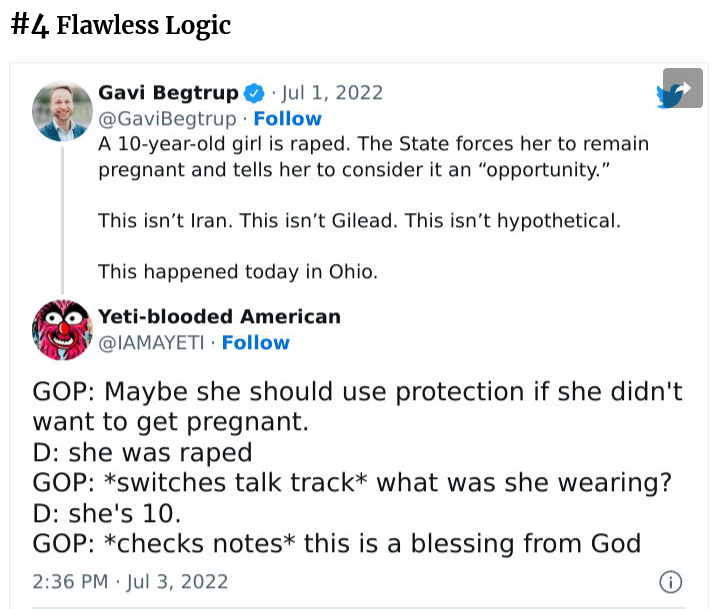The image size is (713, 609).
Task: Click 'This happened today in Ohio' line
Action: point(237,271)
